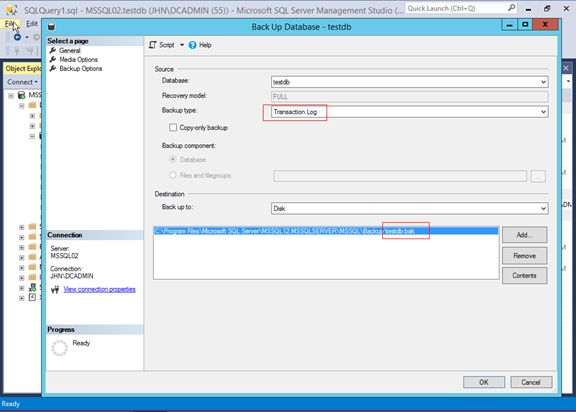Select the testdb.bak backup destination path
The height and width of the screenshot is (412, 576).
[x=326, y=231]
